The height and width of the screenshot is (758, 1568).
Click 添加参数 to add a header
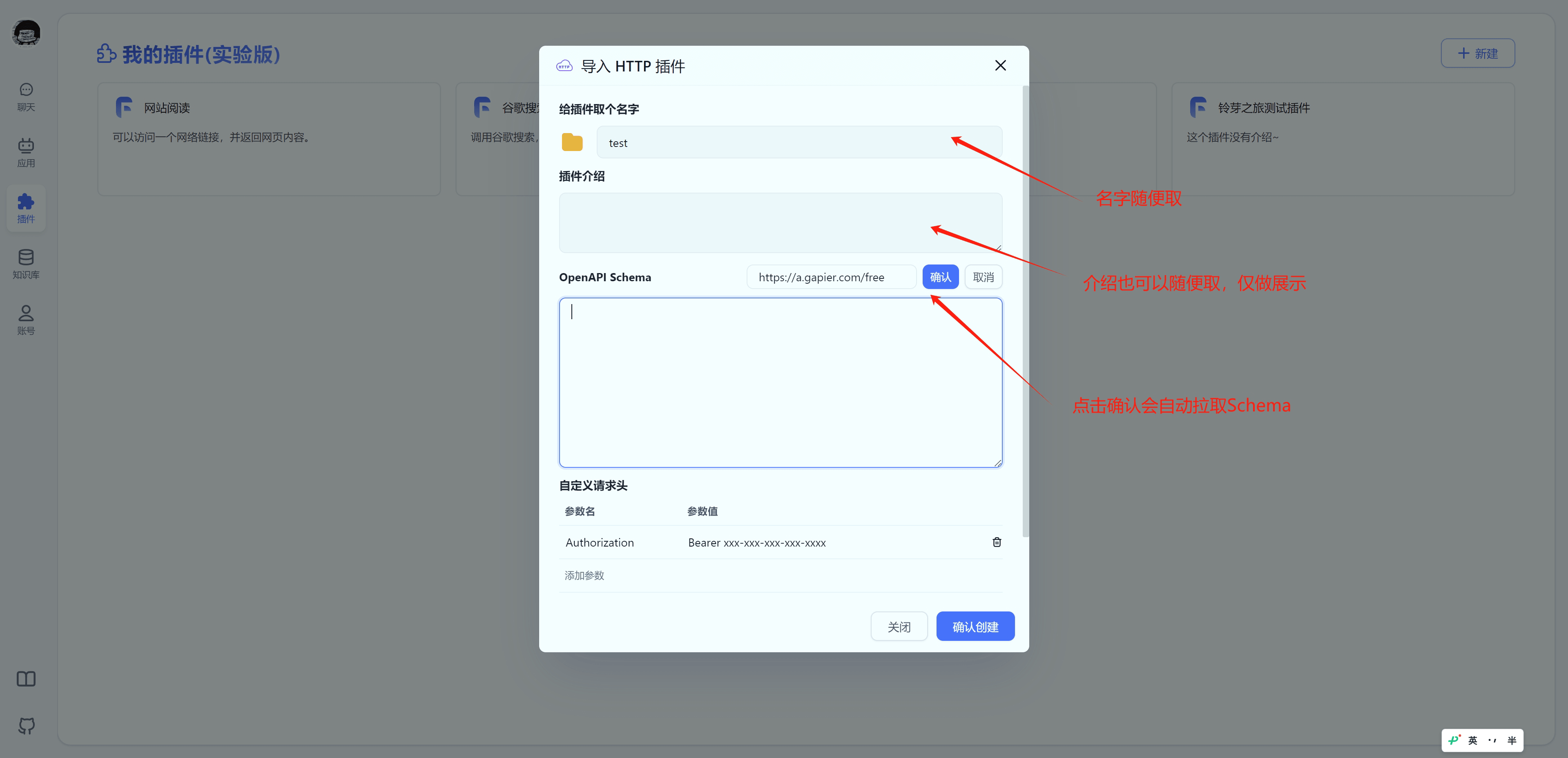pos(584,576)
